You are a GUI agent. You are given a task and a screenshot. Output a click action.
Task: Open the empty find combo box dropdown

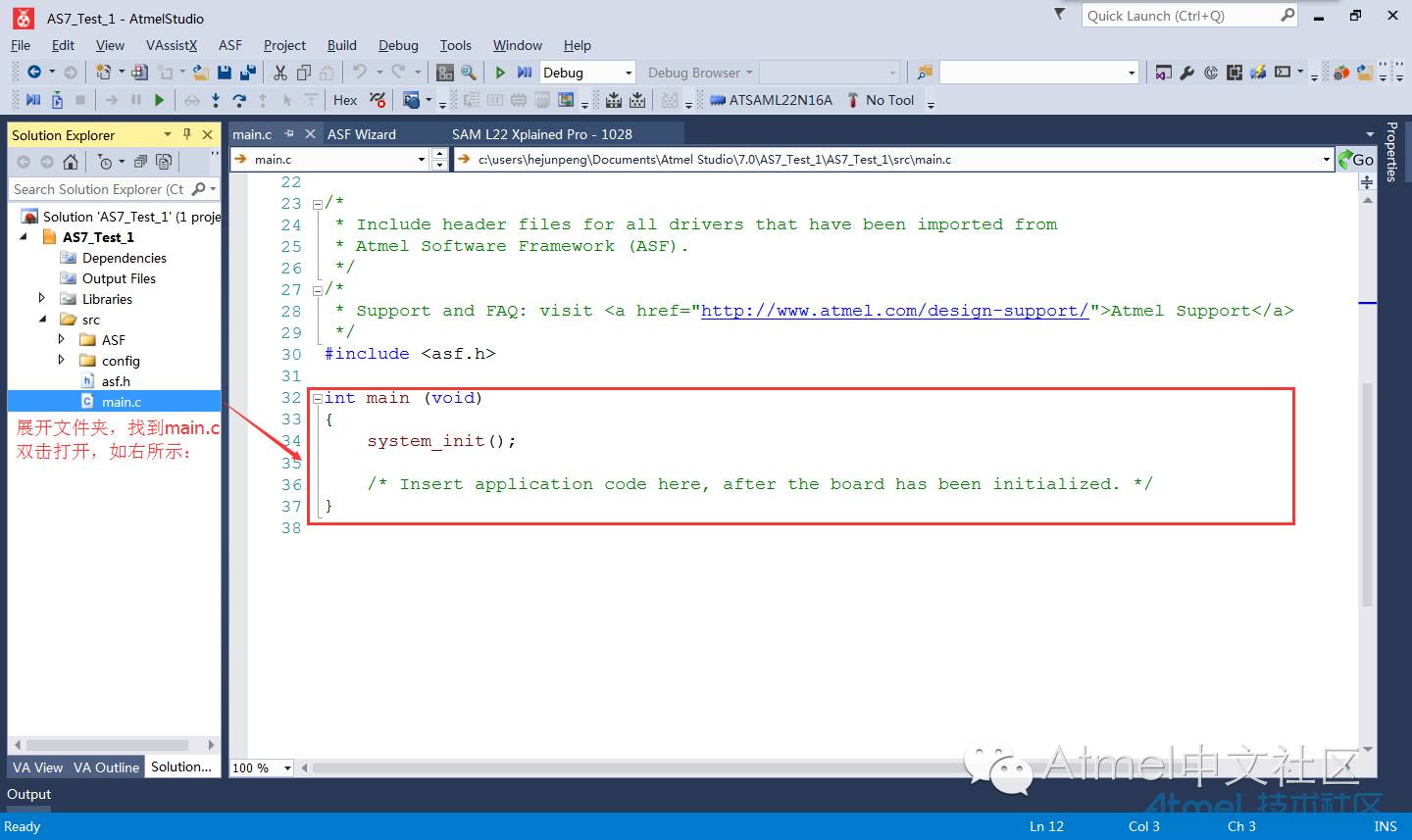pyautogui.click(x=1132, y=73)
